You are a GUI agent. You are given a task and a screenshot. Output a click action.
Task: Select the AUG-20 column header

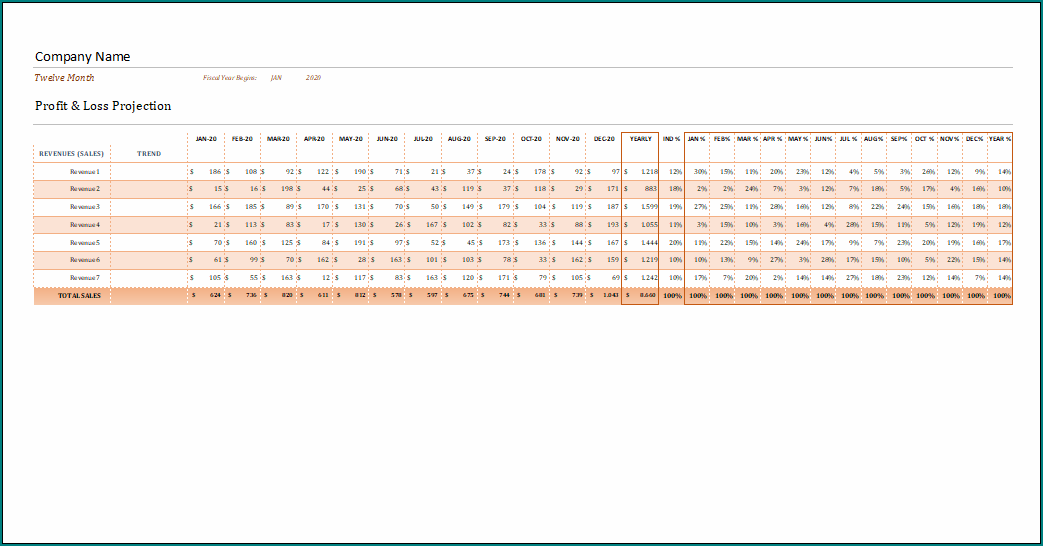[459, 139]
